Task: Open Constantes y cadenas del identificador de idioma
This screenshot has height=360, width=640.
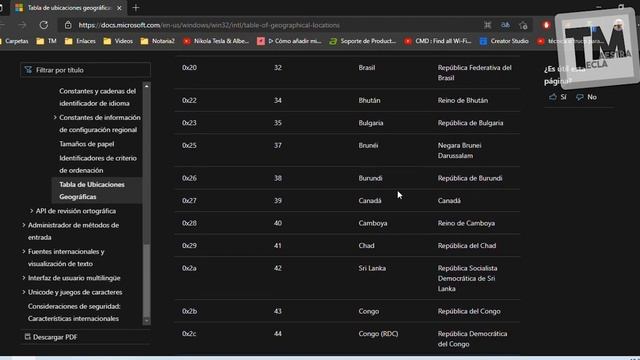Action: pos(98,97)
